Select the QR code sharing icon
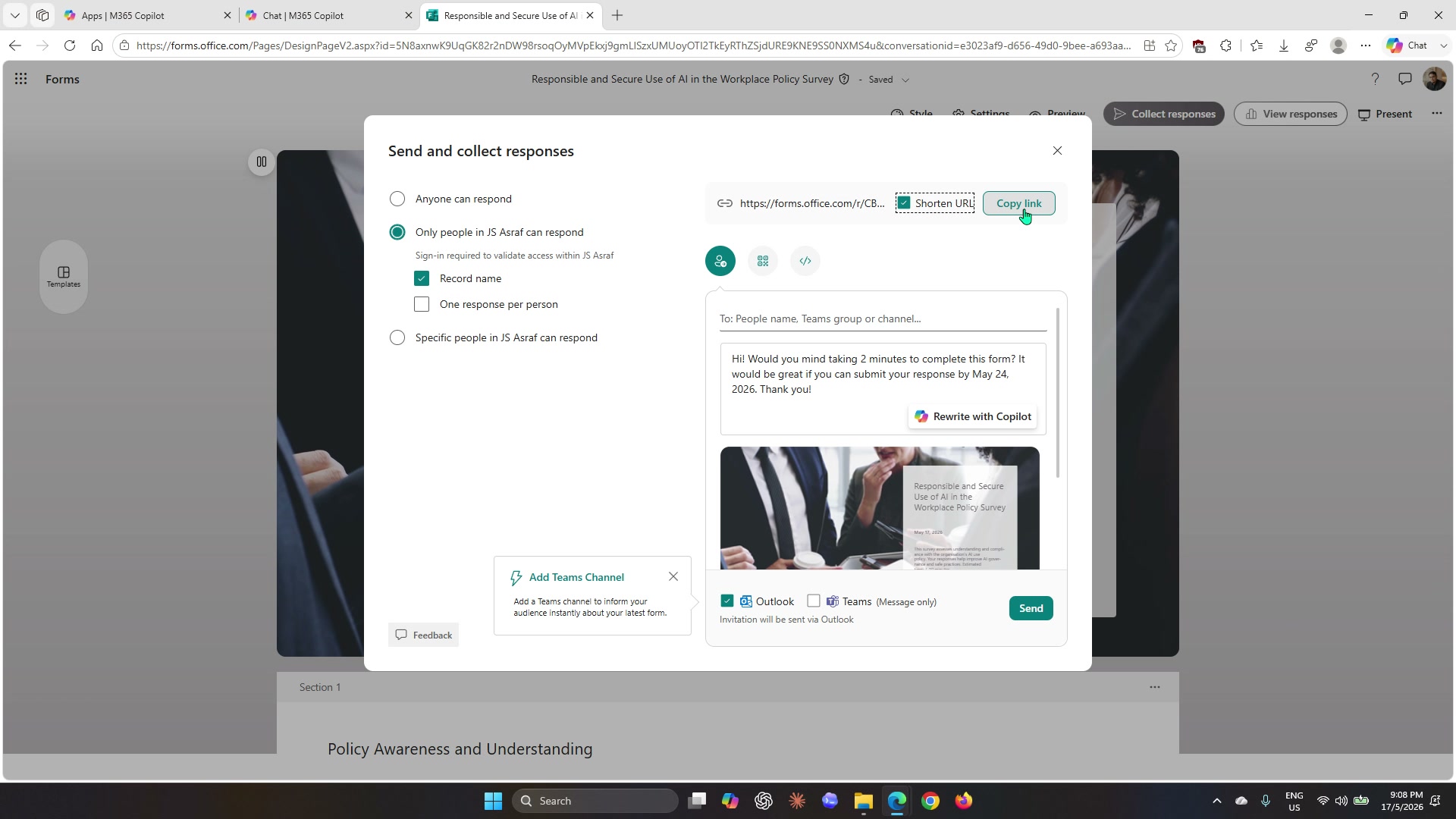The height and width of the screenshot is (819, 1456). 762,261
